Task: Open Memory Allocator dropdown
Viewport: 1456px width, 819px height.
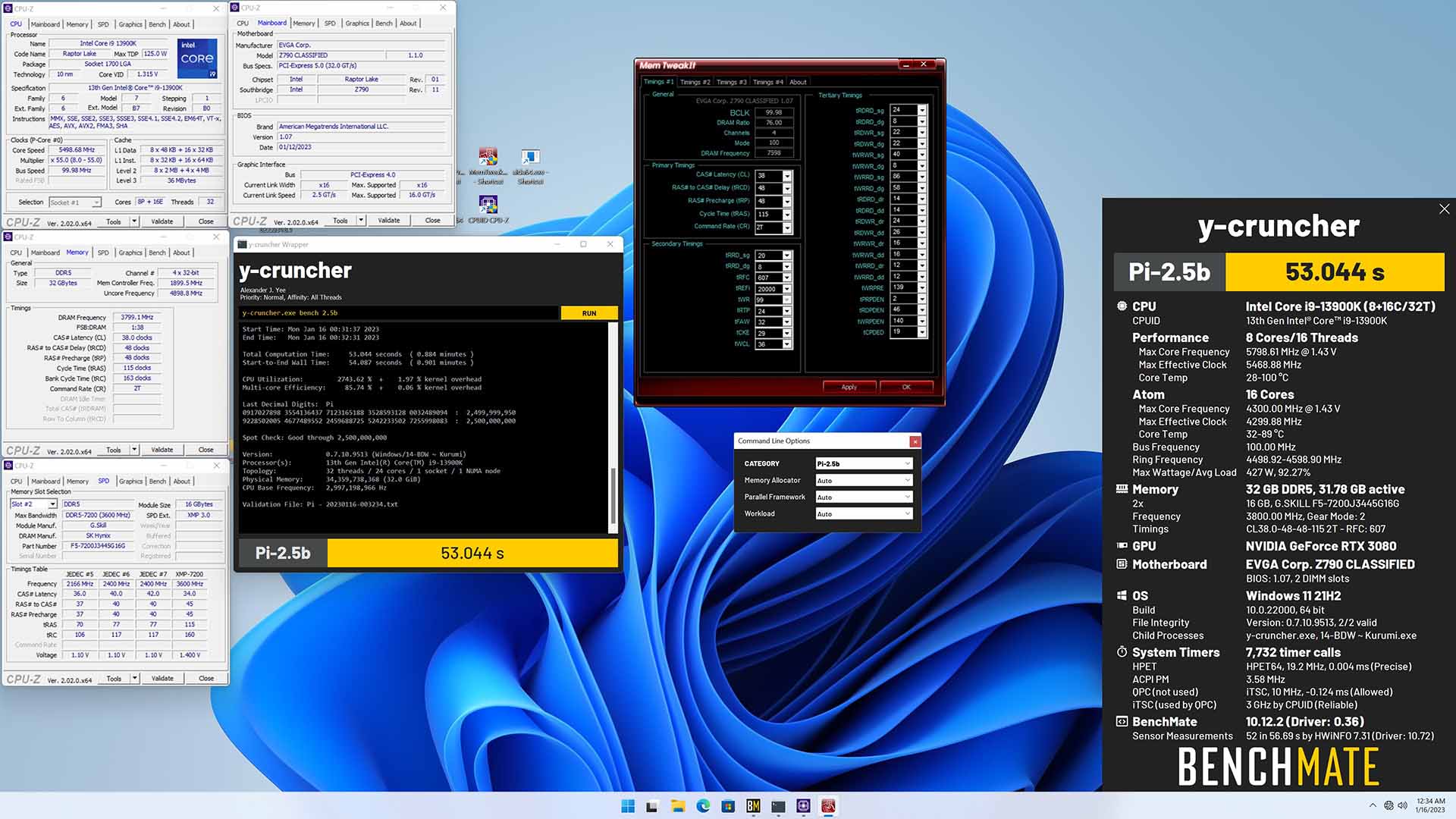Action: pos(863,480)
